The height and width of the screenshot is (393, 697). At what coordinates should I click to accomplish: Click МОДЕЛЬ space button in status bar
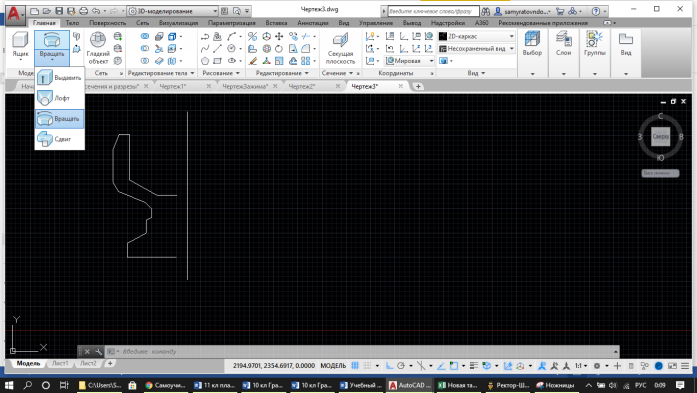(333, 365)
